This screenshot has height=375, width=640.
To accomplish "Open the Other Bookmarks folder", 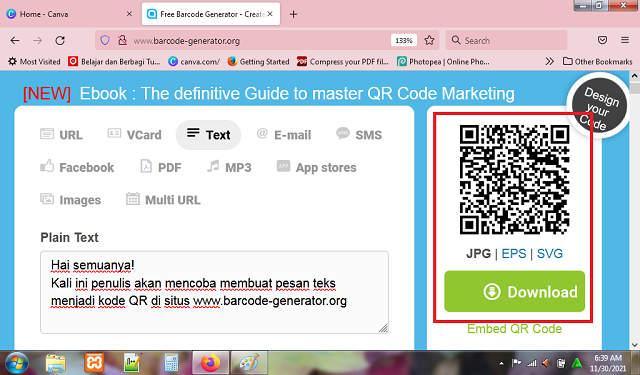I will point(598,61).
